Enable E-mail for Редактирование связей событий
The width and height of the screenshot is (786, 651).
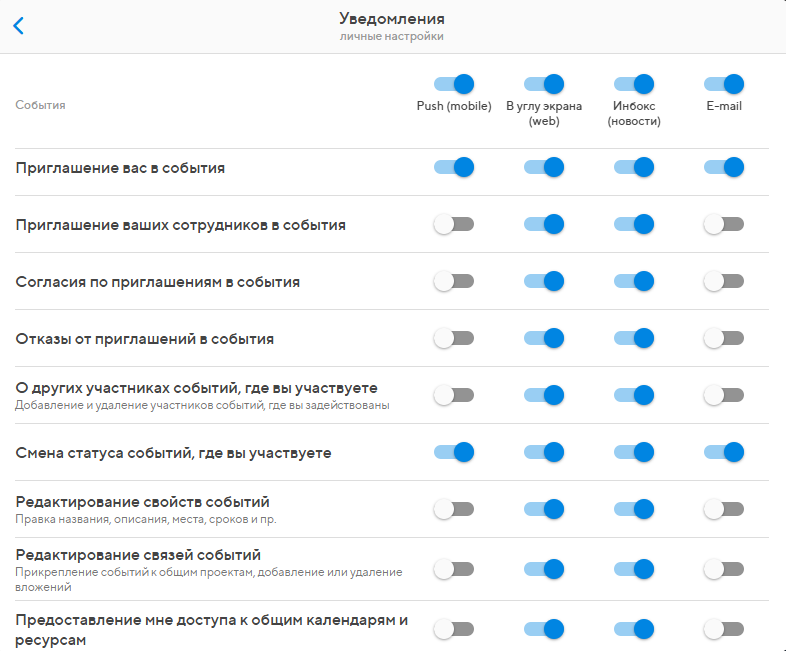[723, 568]
